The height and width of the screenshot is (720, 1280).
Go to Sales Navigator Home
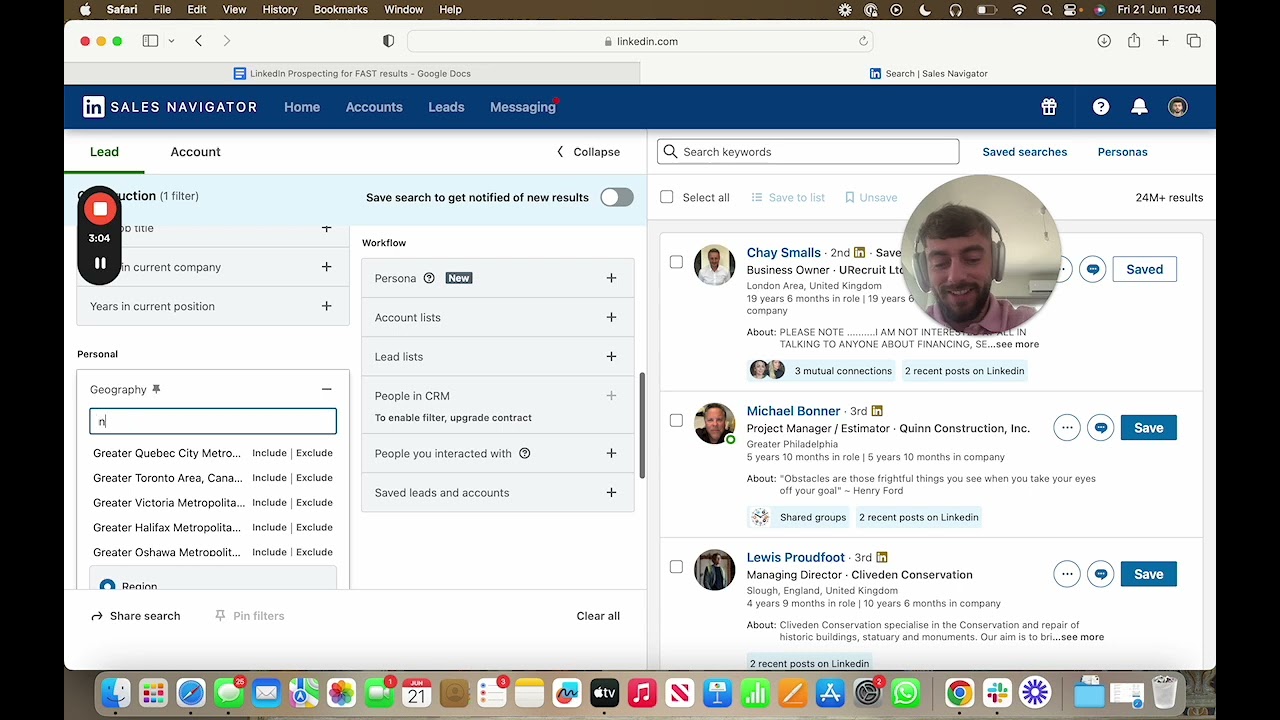302,107
